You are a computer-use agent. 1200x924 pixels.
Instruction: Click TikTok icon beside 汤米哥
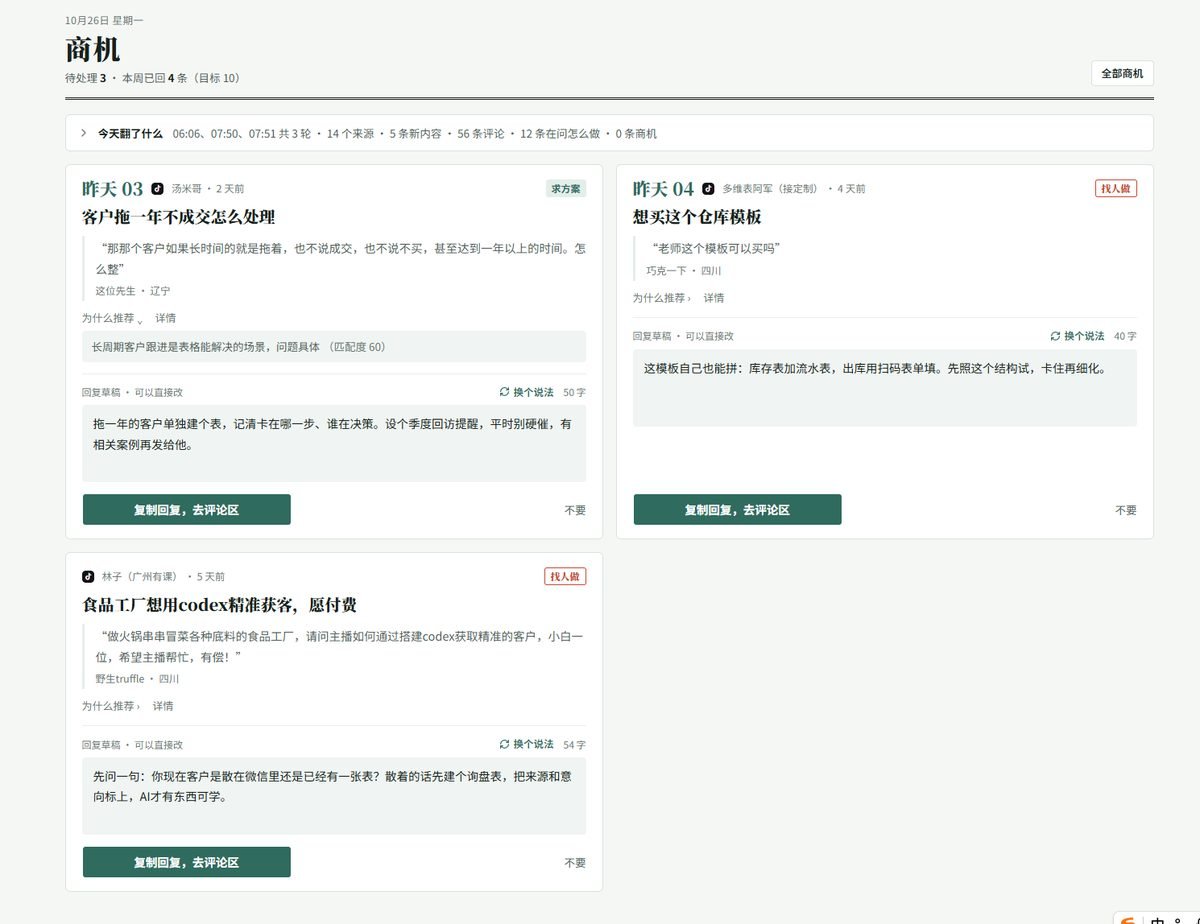tap(157, 188)
